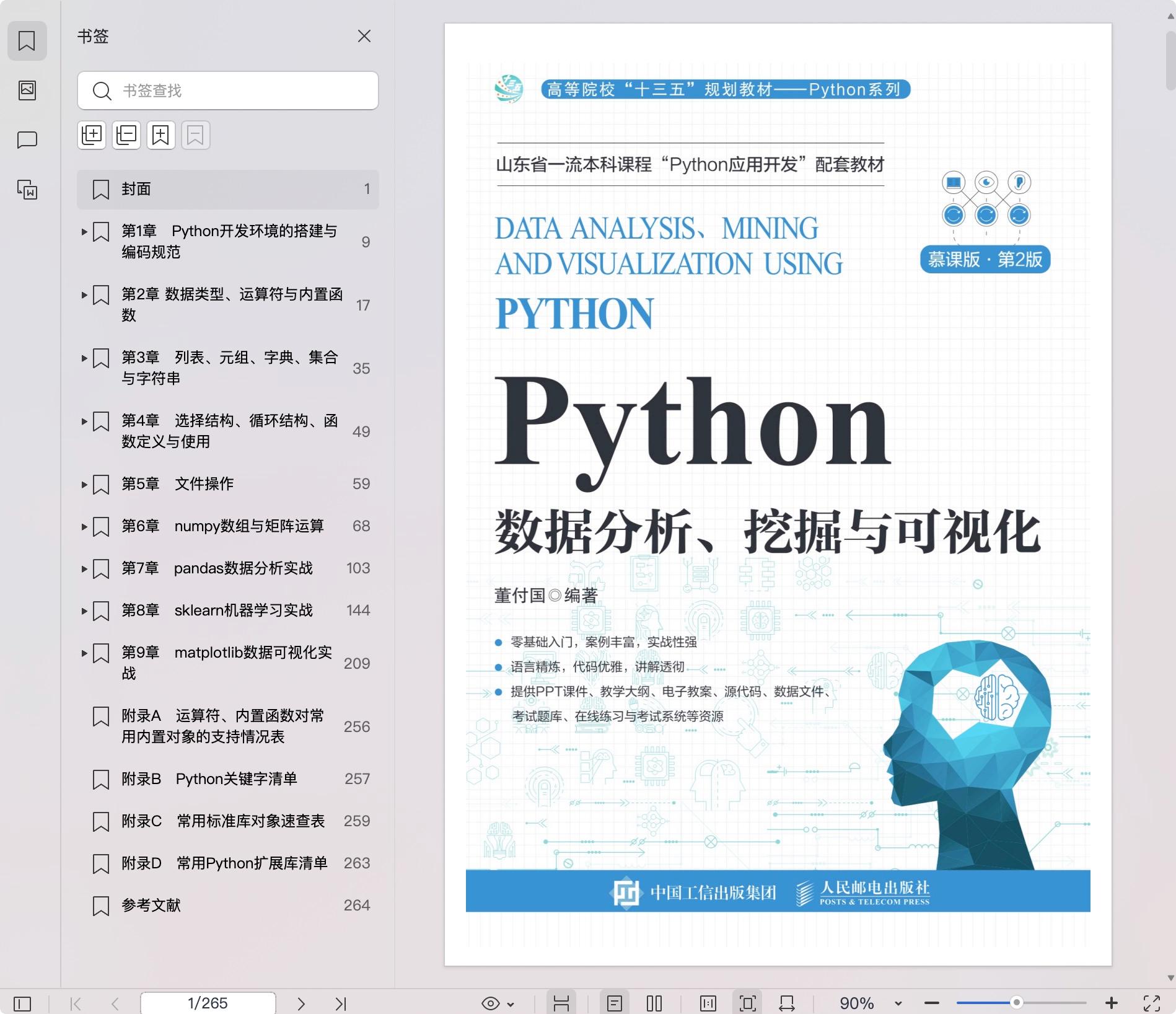The width and height of the screenshot is (1176, 1014).
Task: Open the page thumbnails panel
Action: [x=27, y=90]
